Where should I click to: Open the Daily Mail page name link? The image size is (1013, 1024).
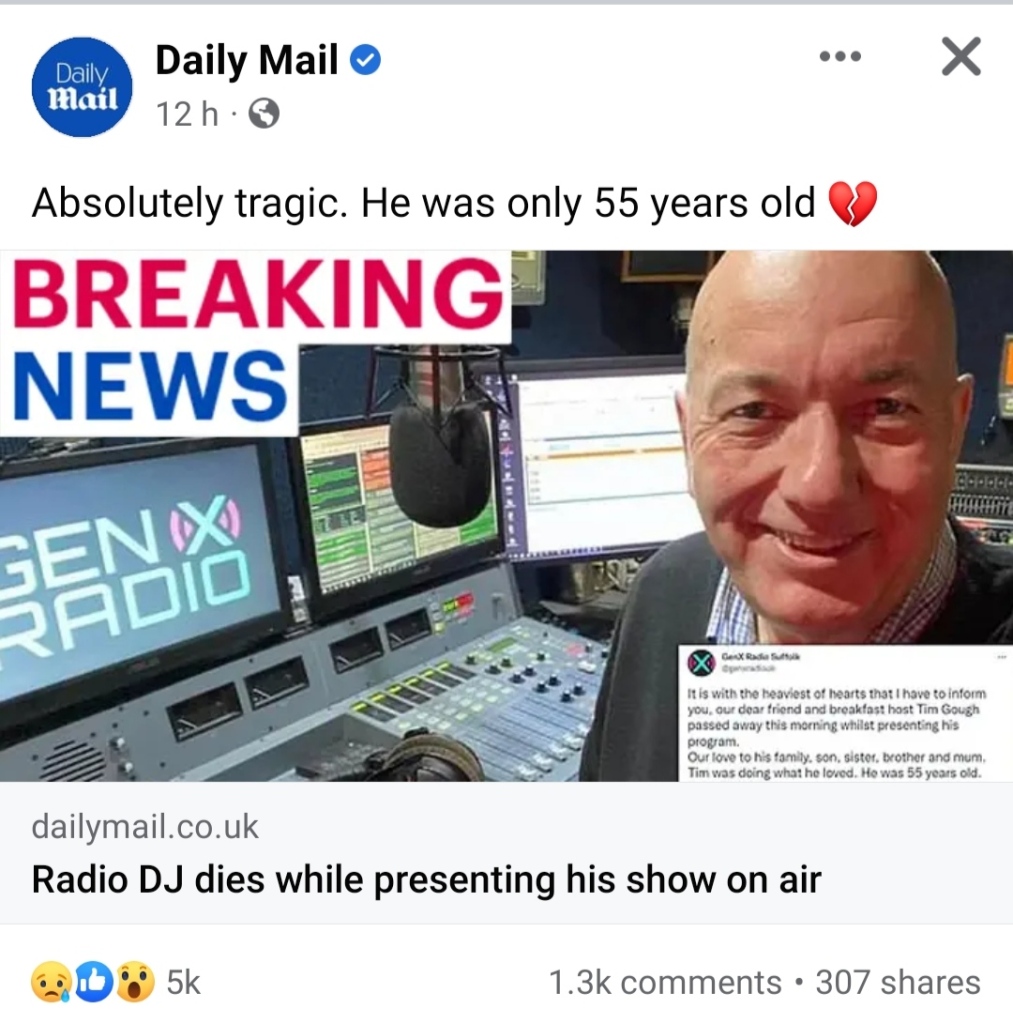[246, 60]
